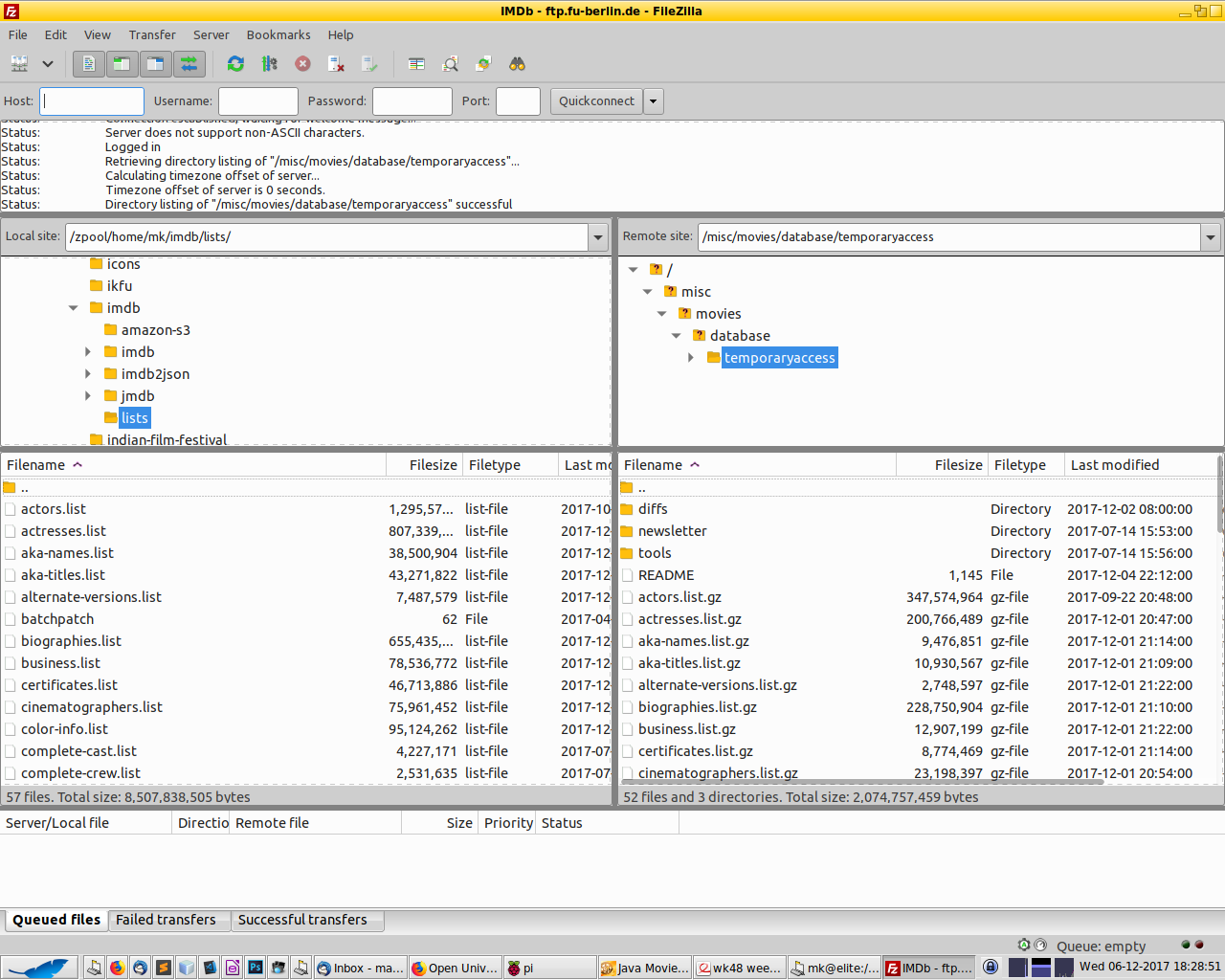
Task: Open the Site Manager icon
Action: point(19,64)
